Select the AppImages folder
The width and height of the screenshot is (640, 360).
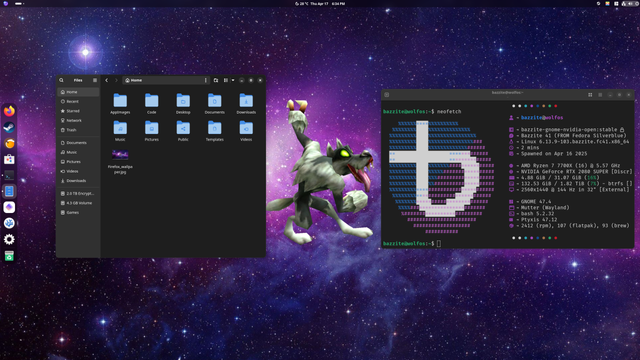click(120, 104)
